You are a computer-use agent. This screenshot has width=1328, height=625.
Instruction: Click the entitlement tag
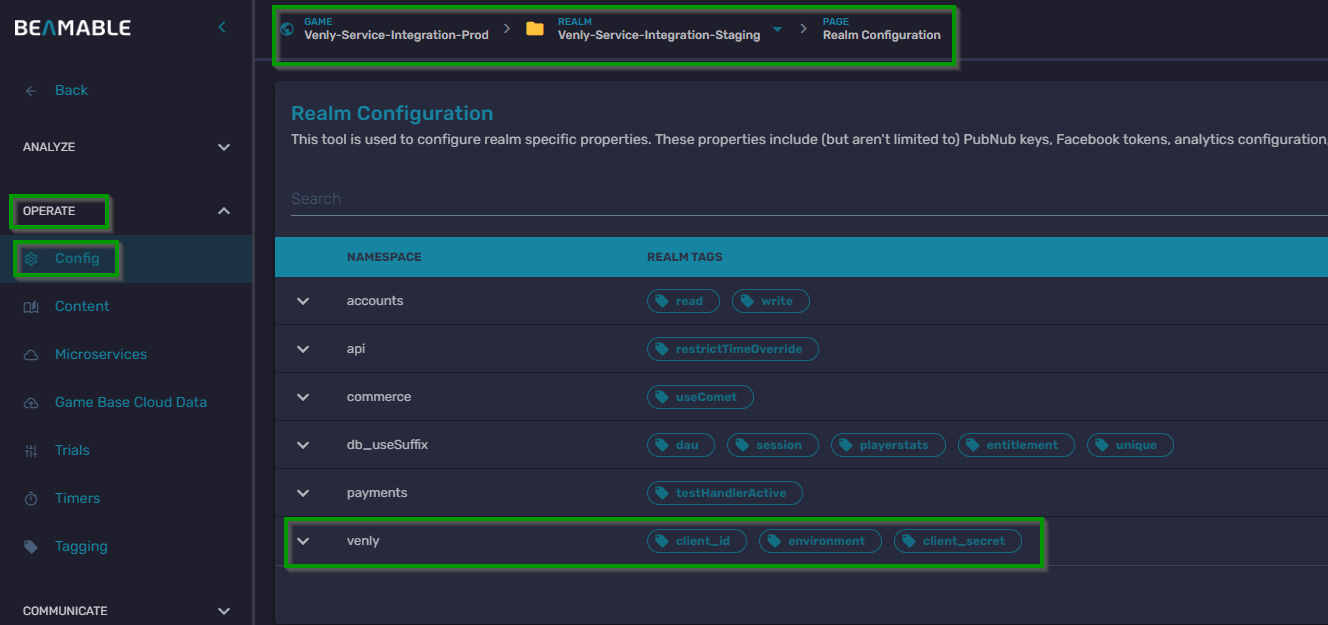[1016, 445]
